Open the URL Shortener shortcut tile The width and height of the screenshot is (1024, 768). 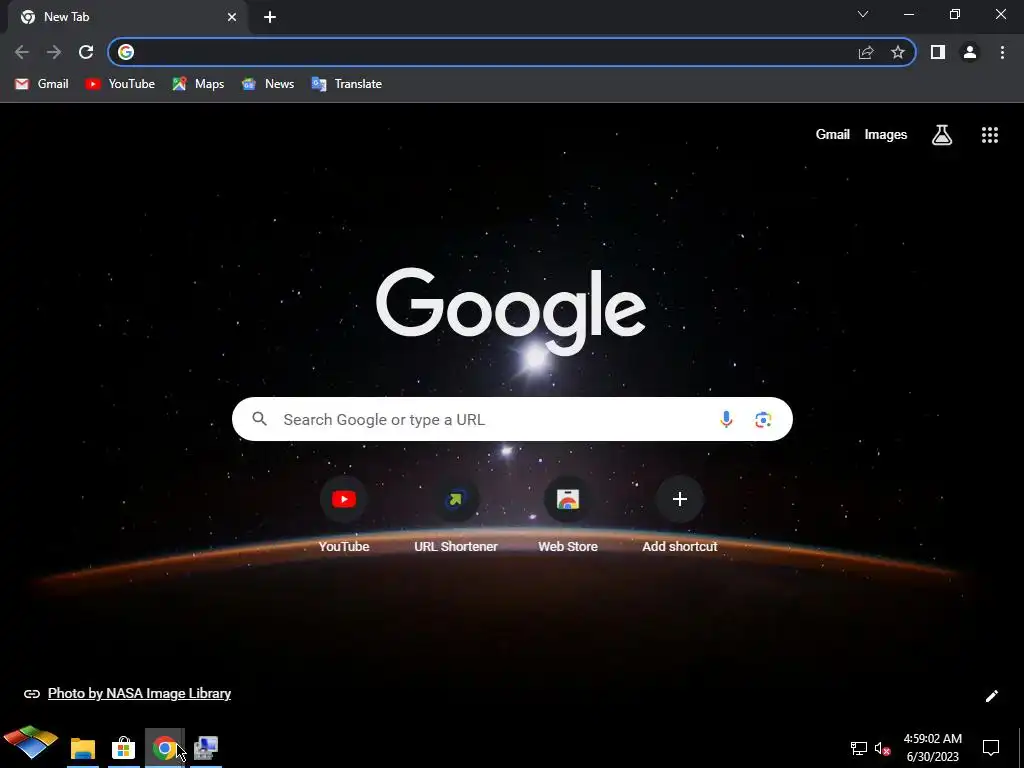pos(456,516)
